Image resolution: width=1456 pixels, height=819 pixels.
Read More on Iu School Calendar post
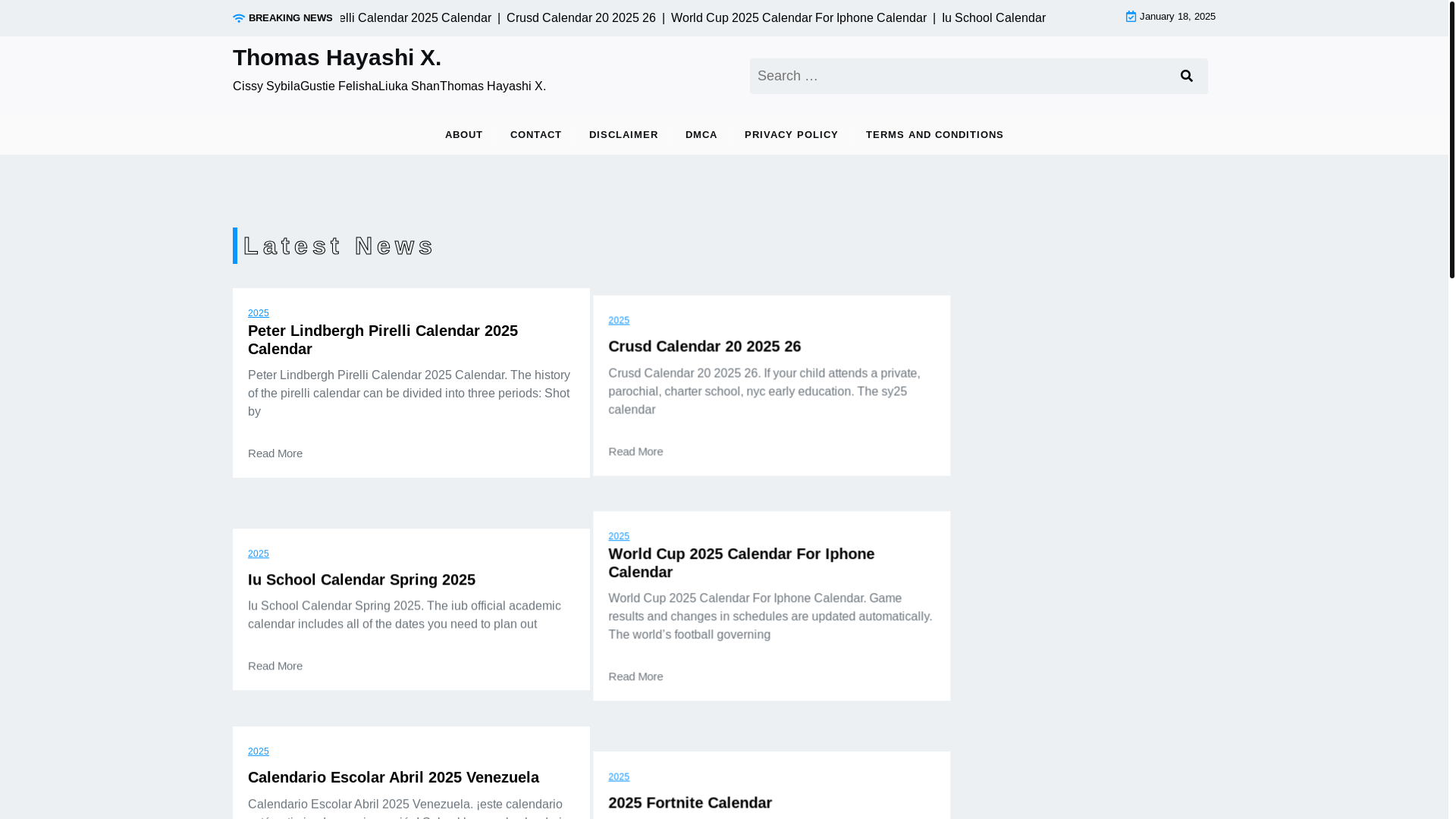275,666
